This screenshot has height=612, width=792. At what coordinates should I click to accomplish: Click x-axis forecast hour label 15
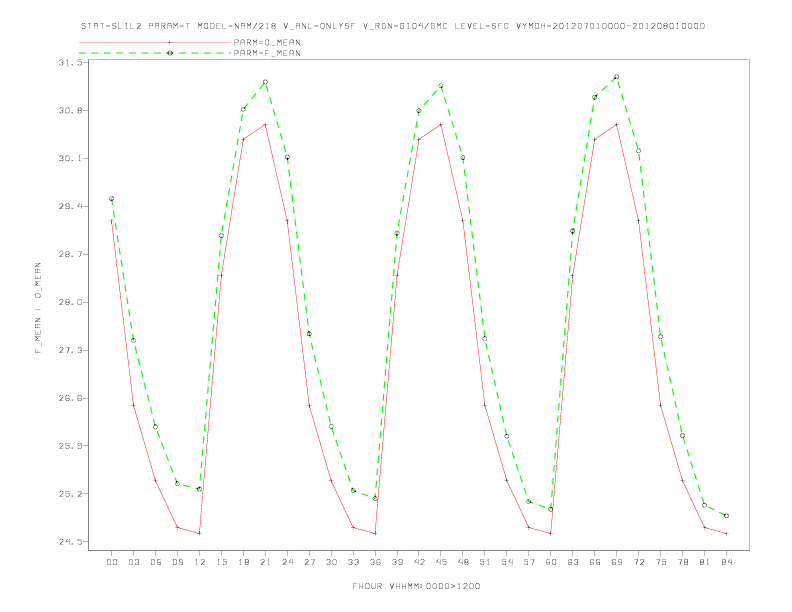click(221, 562)
